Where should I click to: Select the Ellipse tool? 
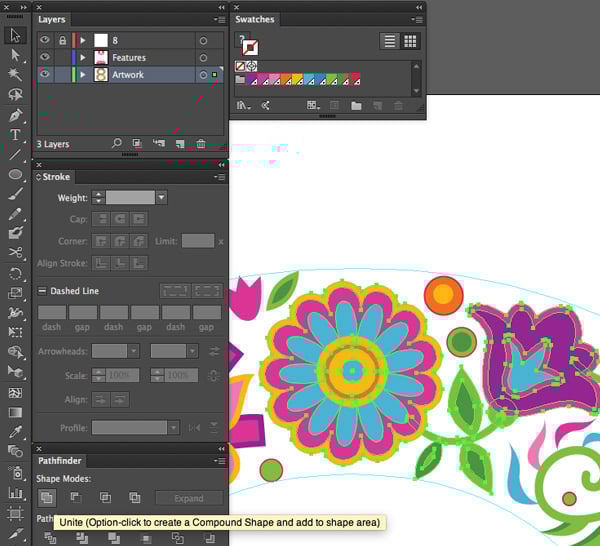pyautogui.click(x=15, y=174)
